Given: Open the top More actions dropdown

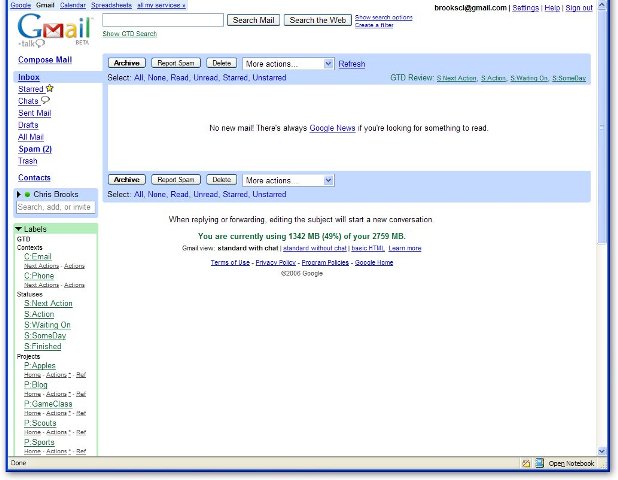Looking at the screenshot, I should coord(288,64).
